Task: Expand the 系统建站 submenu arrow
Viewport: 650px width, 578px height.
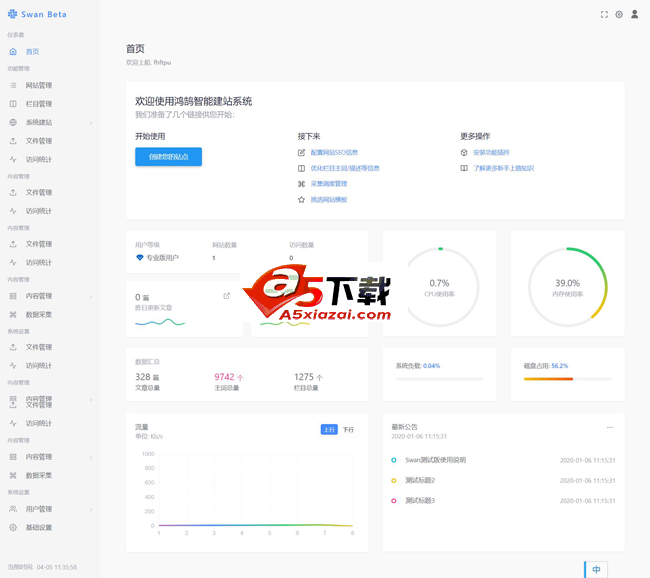Action: pos(91,123)
